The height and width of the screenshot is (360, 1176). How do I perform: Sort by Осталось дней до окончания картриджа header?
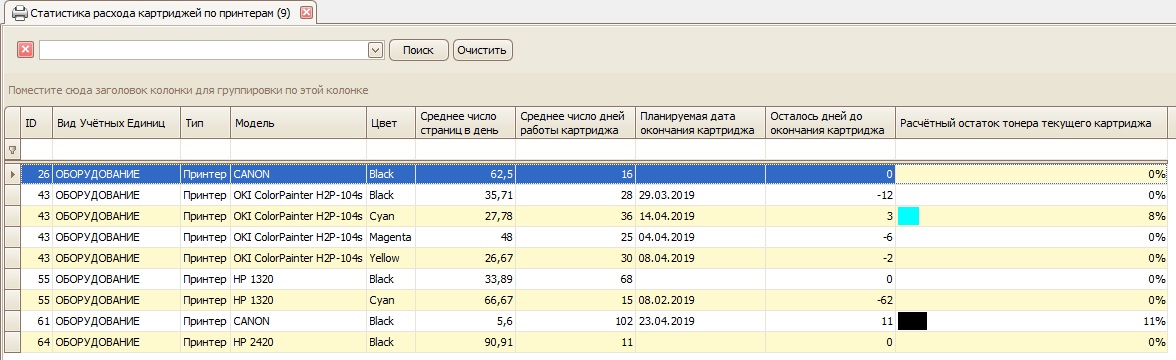[x=830, y=123]
